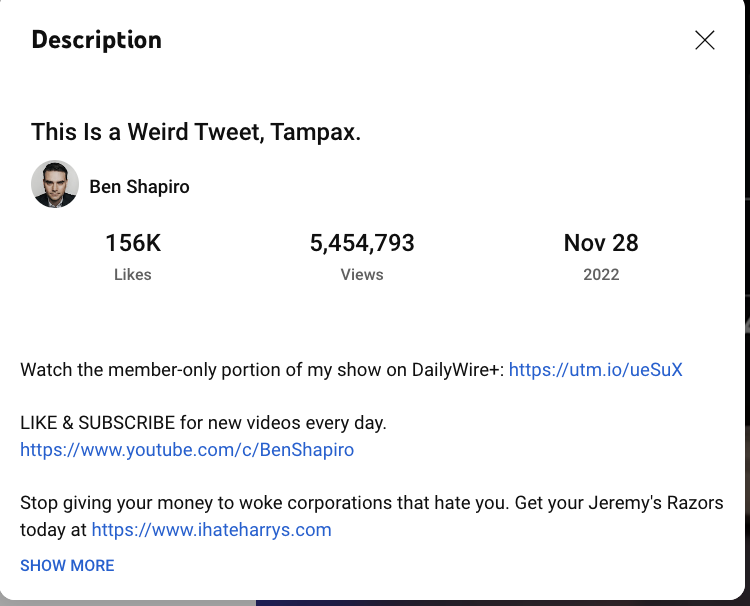Click the video title about the Tampax tweet
Image resolution: width=750 pixels, height=606 pixels.
(196, 132)
